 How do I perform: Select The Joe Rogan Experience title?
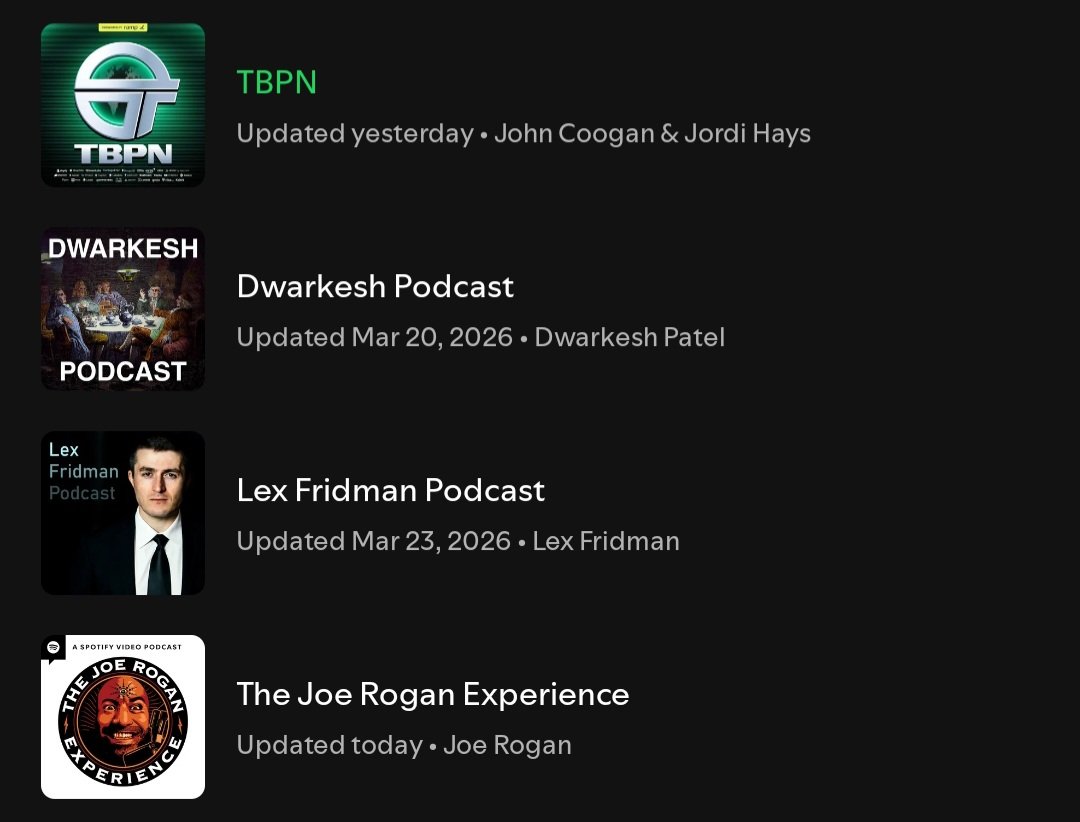(x=433, y=694)
